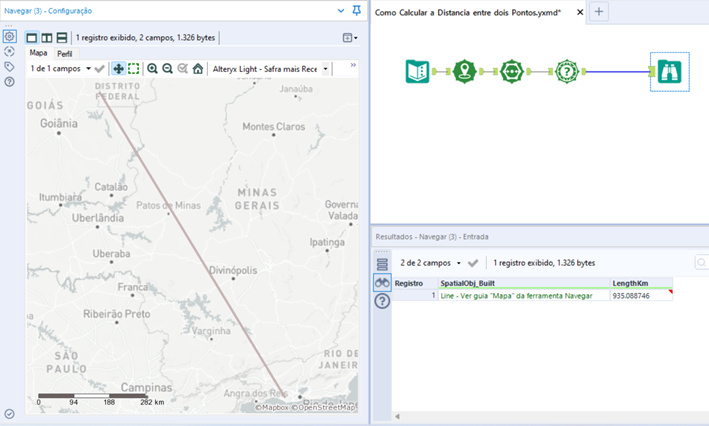The height and width of the screenshot is (426, 709).
Task: Click the drawn line on the map
Action: click(x=192, y=244)
